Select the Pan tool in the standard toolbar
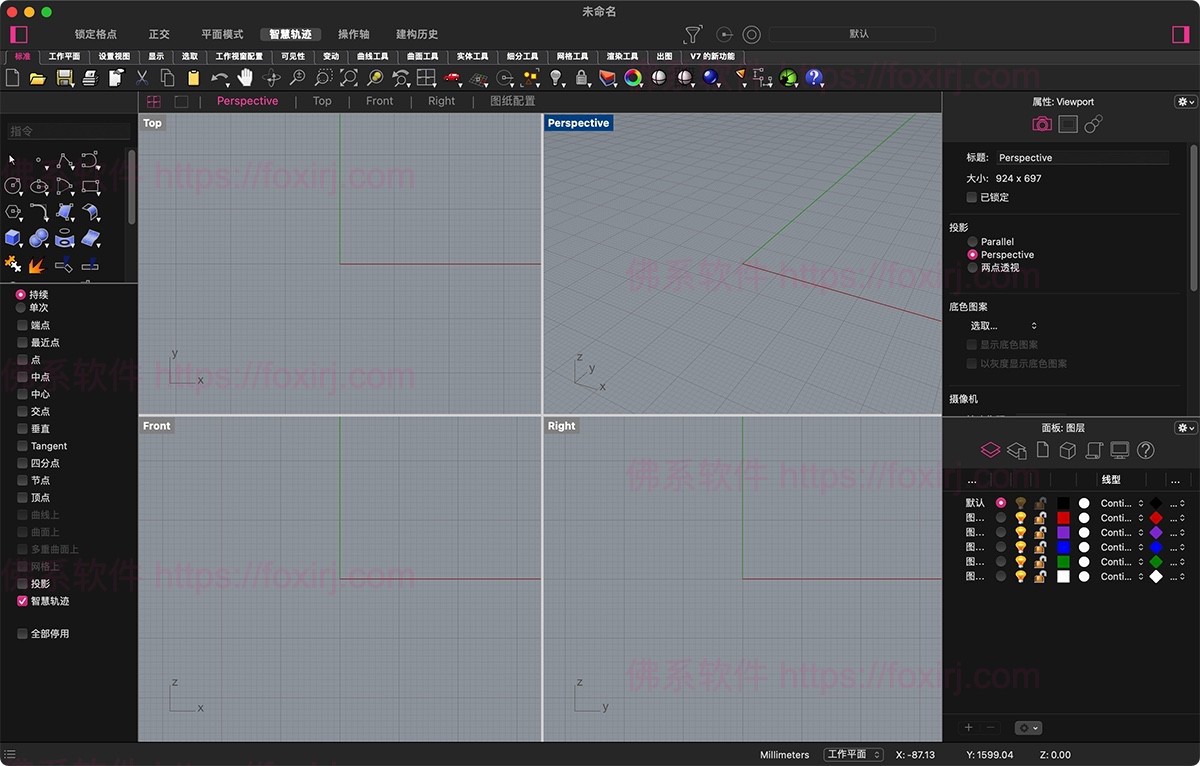1200x766 pixels. click(x=245, y=77)
